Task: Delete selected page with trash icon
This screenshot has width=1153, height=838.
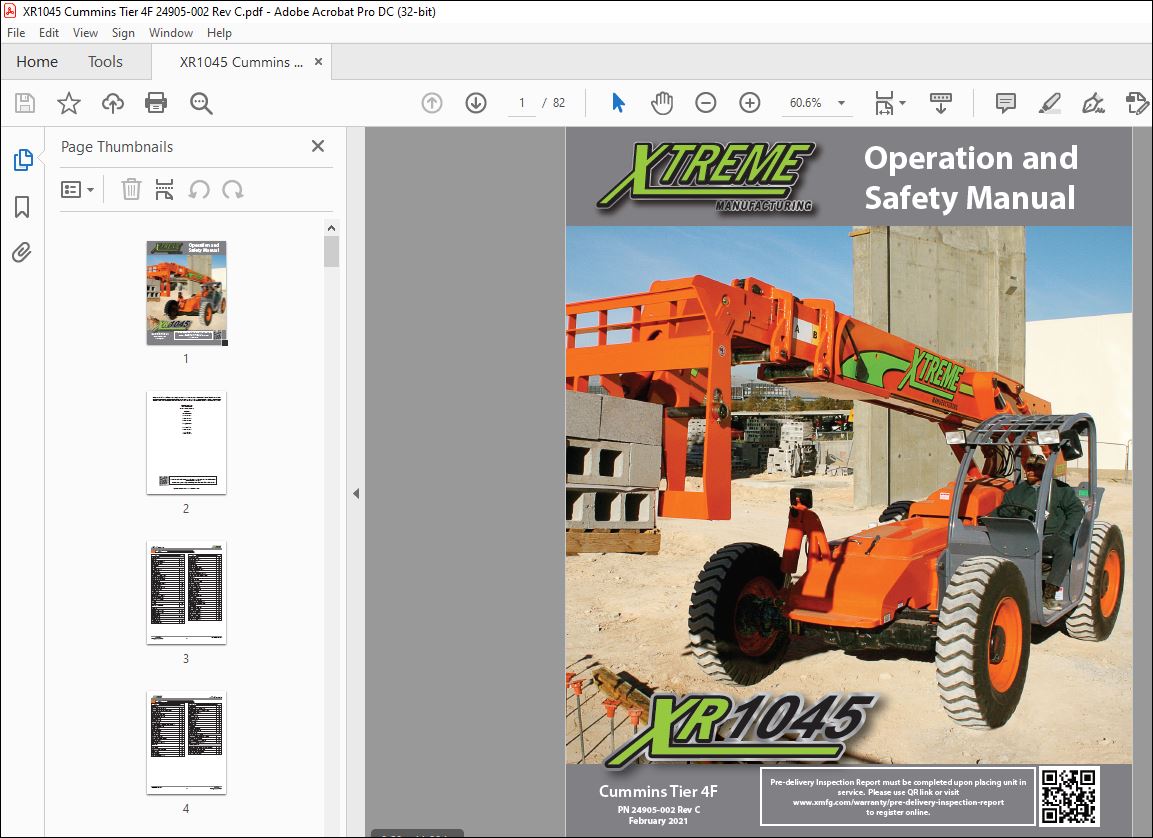Action: (131, 190)
